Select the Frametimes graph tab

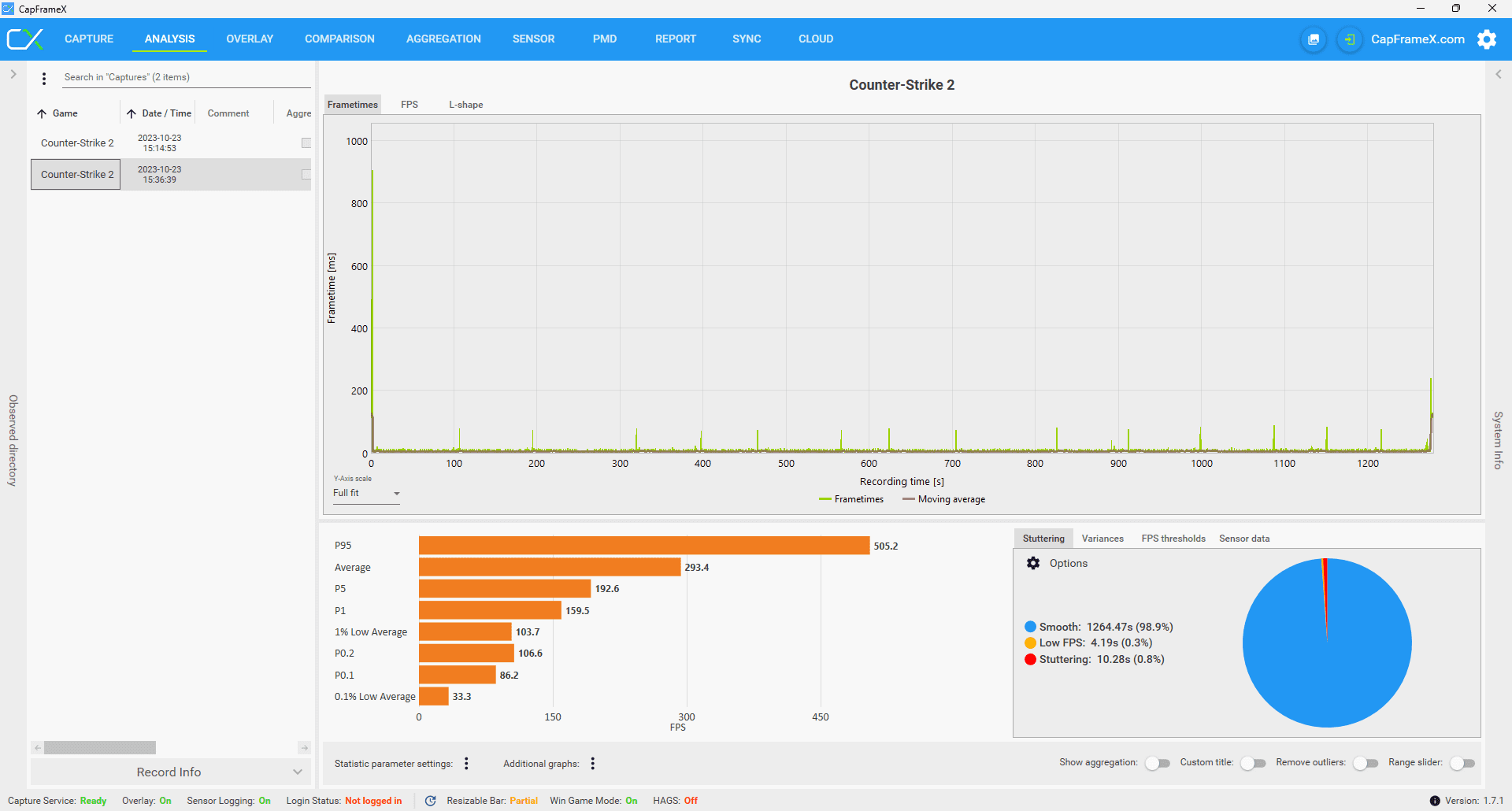click(353, 105)
